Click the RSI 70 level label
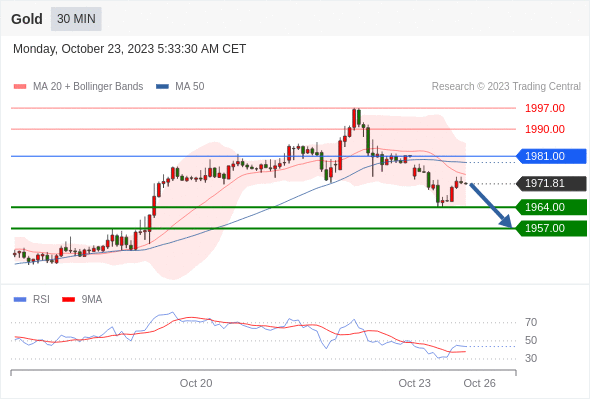 click(531, 322)
